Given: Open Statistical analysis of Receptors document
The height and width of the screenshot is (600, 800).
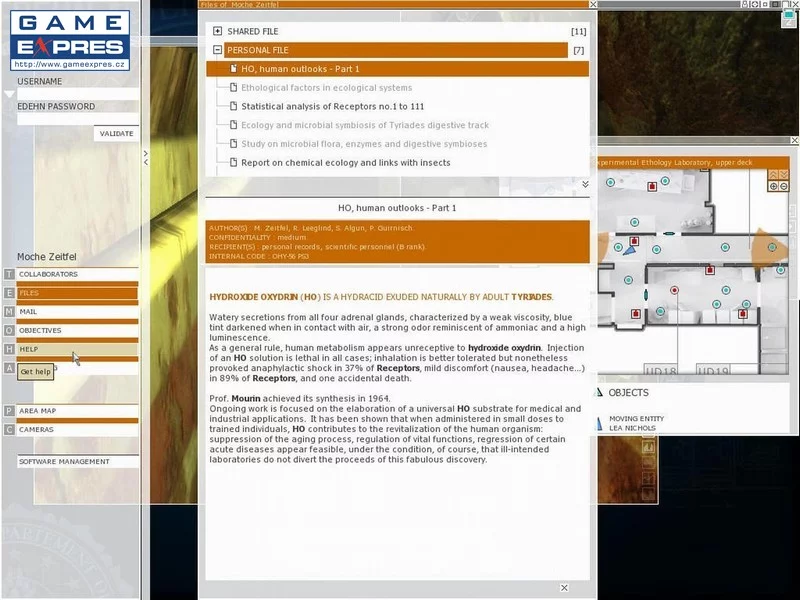Looking at the screenshot, I should (332, 106).
